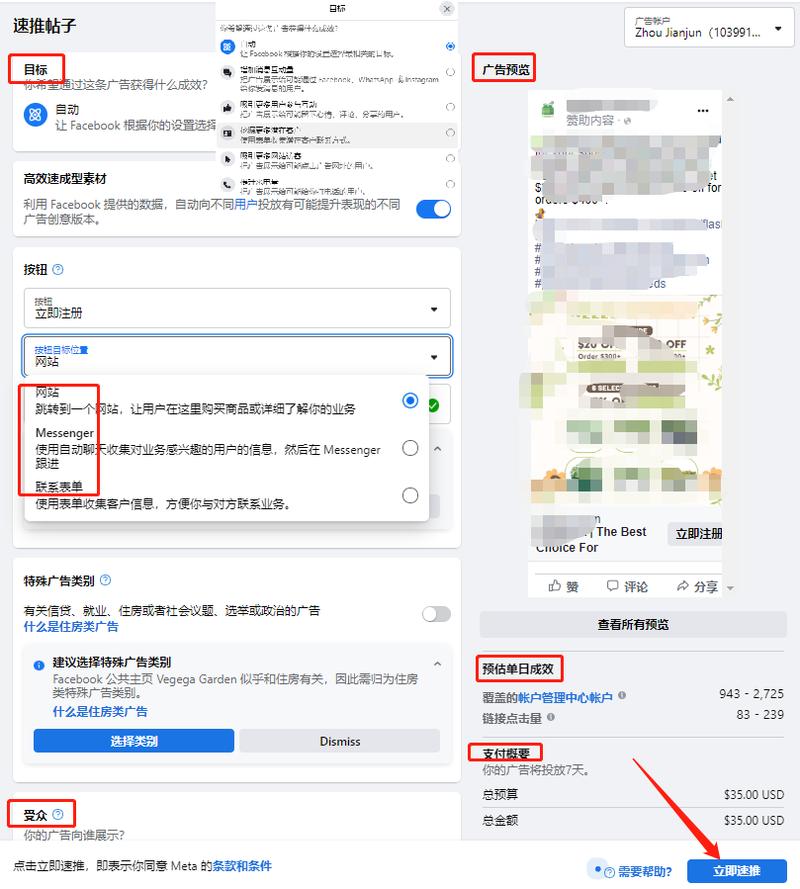Viewport: 800px width, 889px height.
Task: Click the 943 - 2,725 reach estimate
Action: click(751, 693)
